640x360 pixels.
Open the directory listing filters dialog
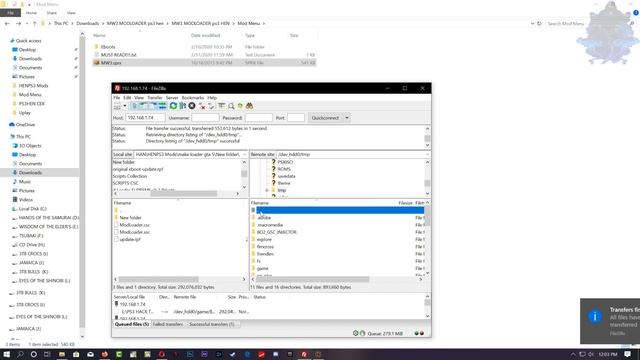tap(222, 106)
